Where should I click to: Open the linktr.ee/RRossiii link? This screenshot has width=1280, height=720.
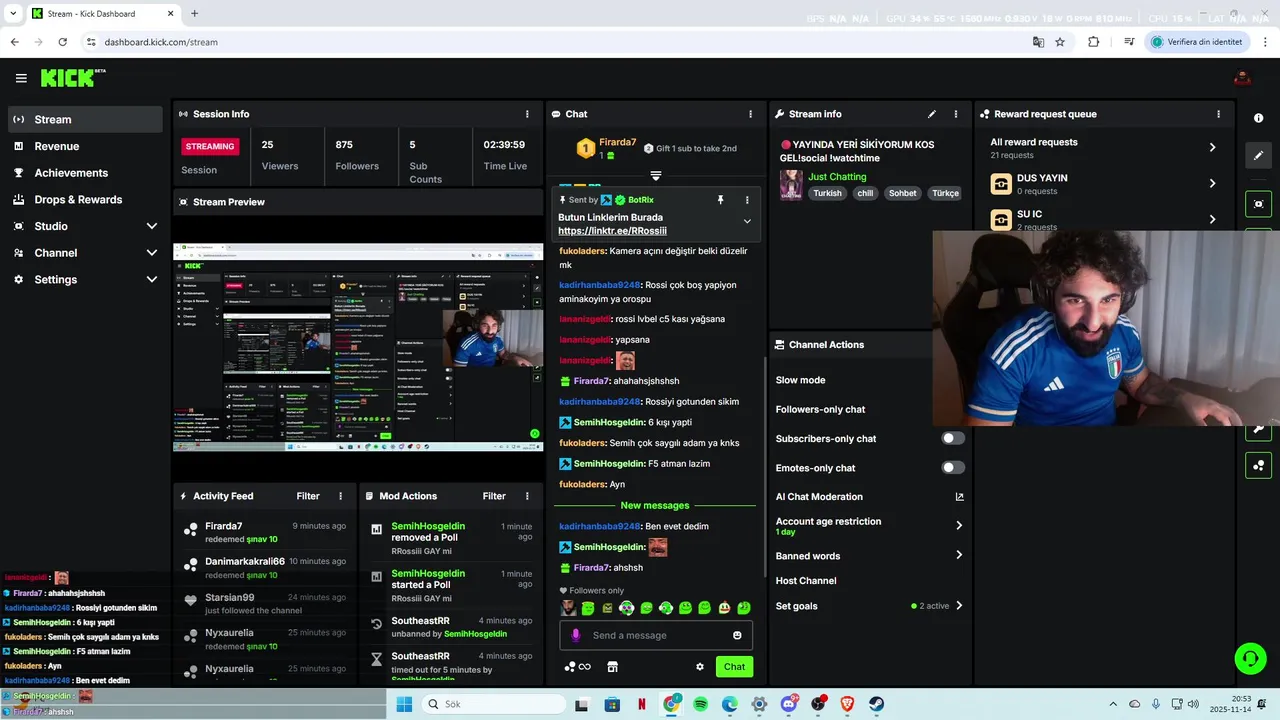612,231
